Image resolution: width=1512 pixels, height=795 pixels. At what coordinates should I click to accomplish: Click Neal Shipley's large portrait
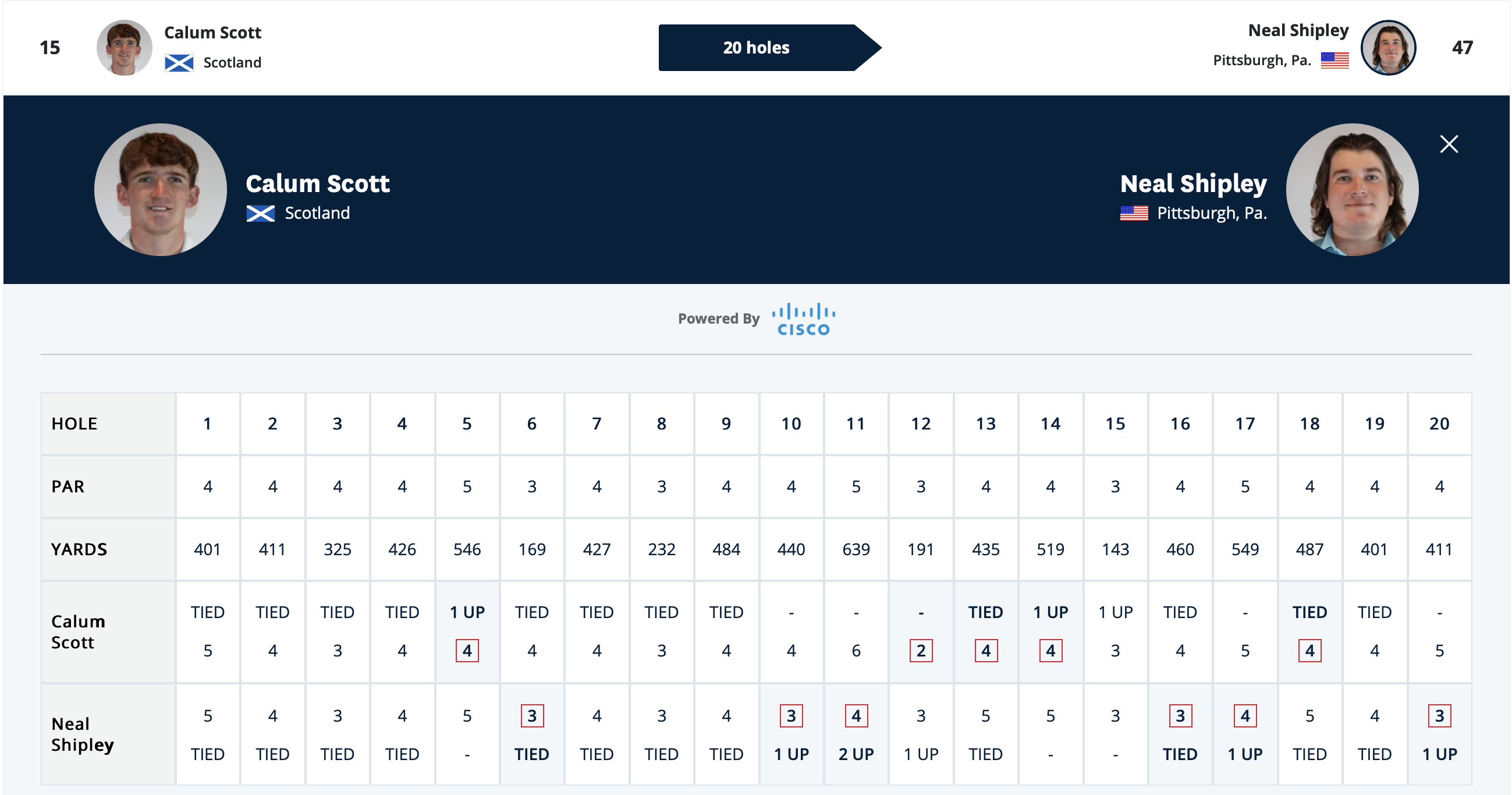(1352, 190)
